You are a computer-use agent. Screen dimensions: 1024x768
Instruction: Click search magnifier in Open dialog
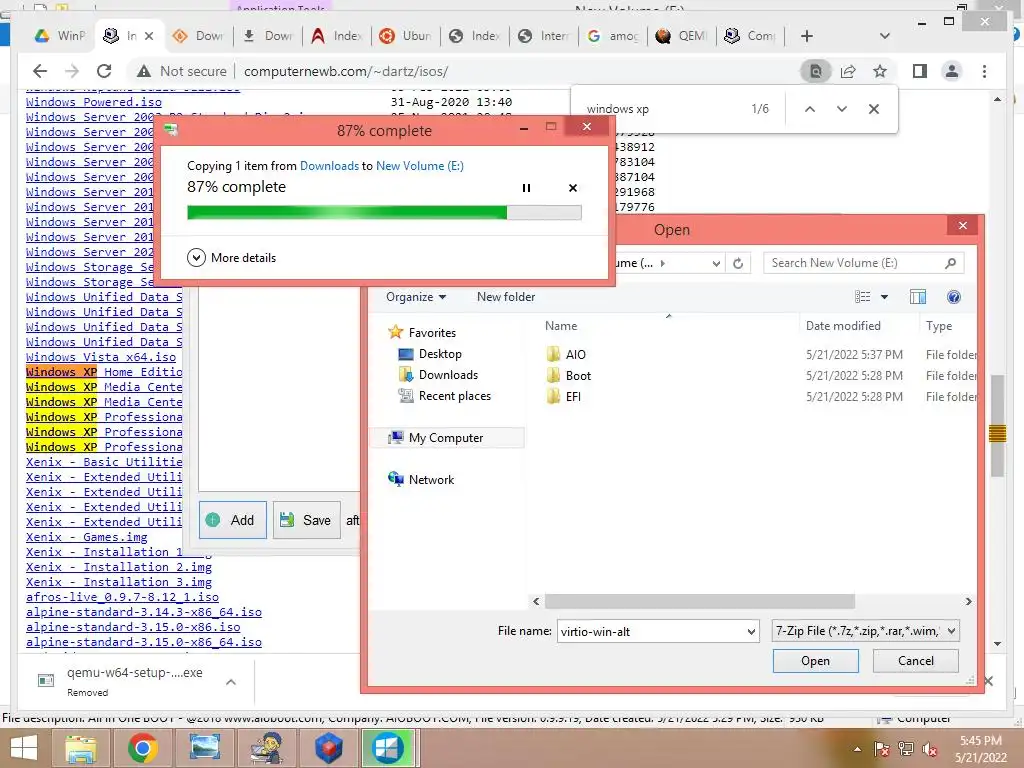pyautogui.click(x=950, y=263)
